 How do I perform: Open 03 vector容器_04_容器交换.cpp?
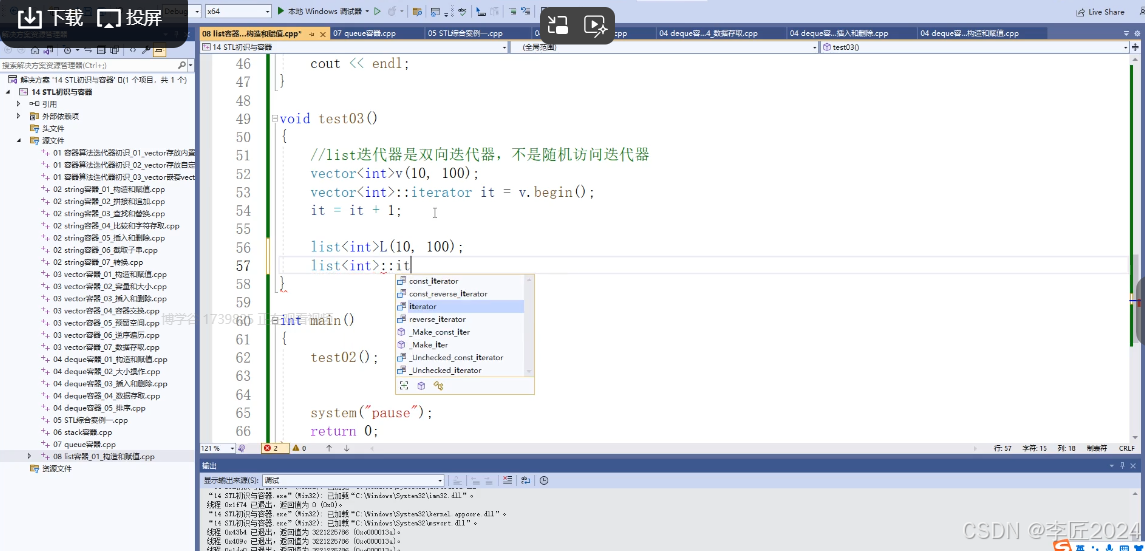107,310
